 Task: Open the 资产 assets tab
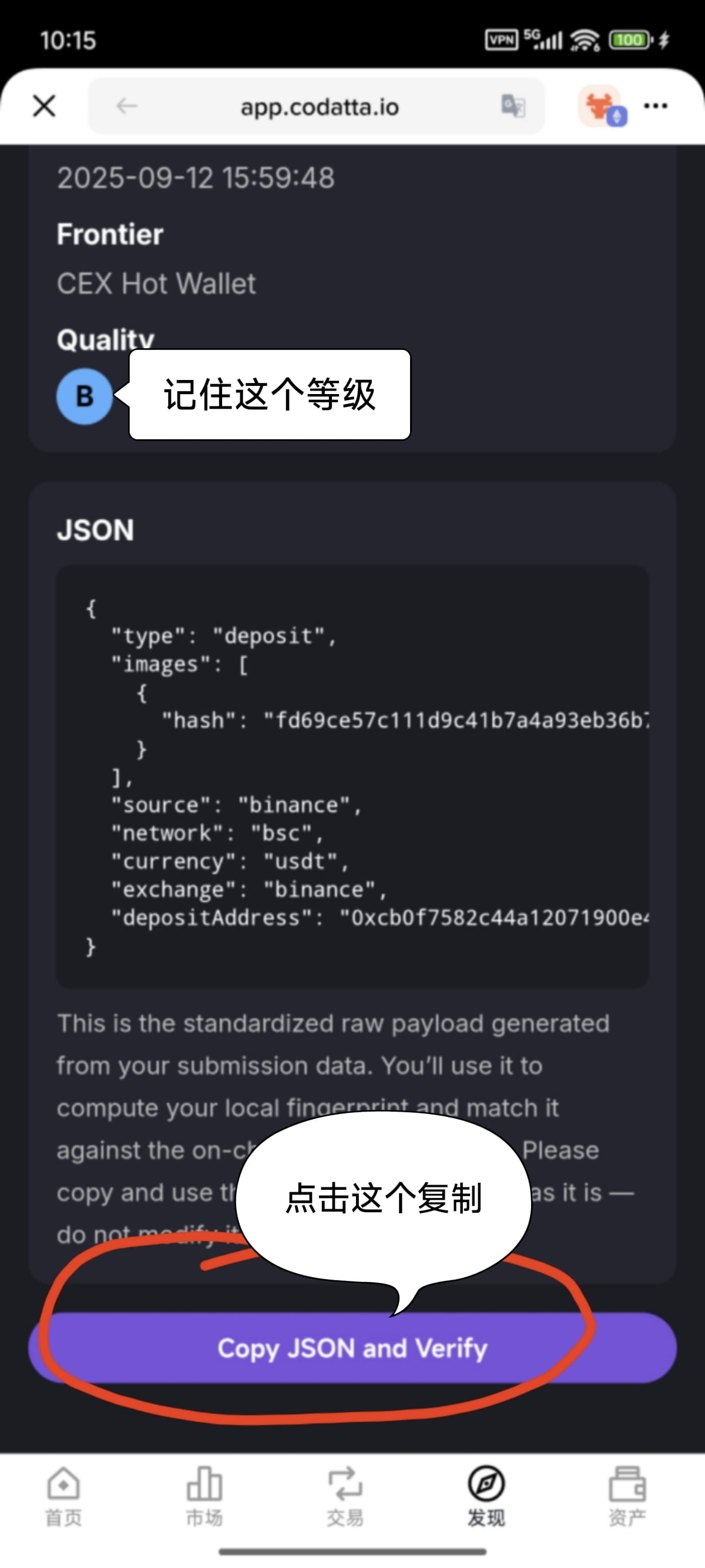[x=627, y=1499]
